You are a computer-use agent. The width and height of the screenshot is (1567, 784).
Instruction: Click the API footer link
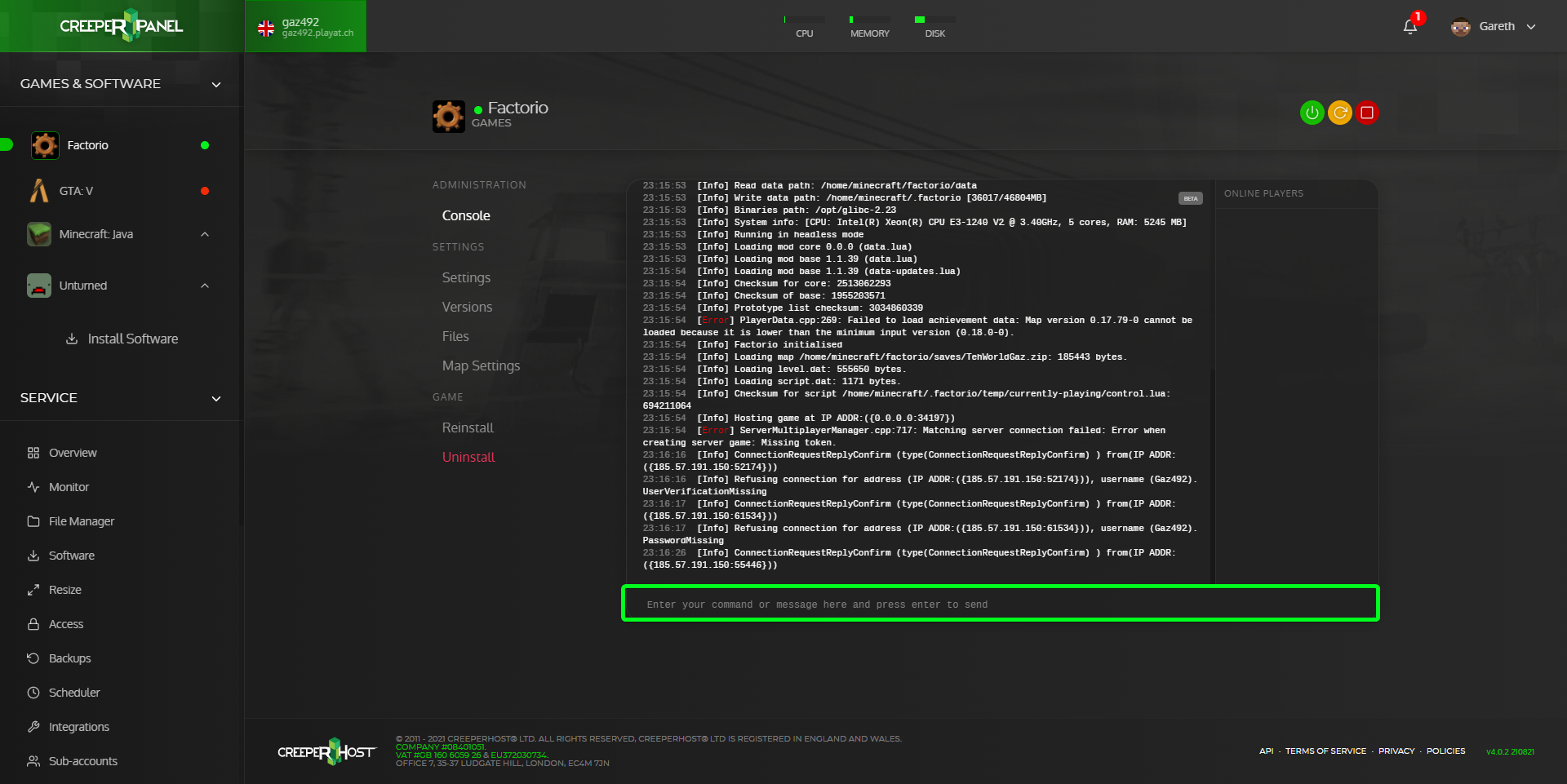coord(1266,751)
